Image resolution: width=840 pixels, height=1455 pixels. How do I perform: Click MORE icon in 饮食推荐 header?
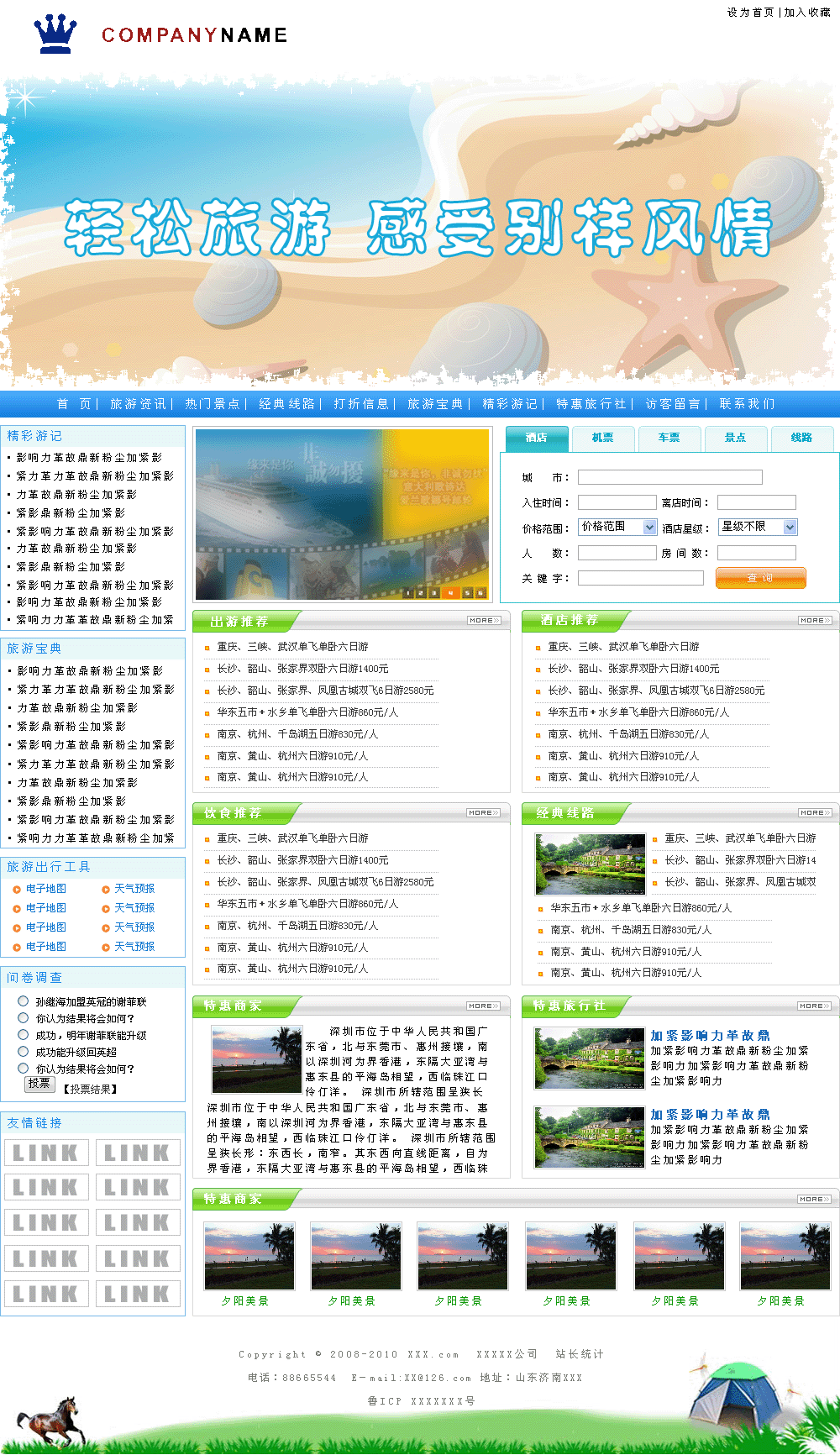484,813
